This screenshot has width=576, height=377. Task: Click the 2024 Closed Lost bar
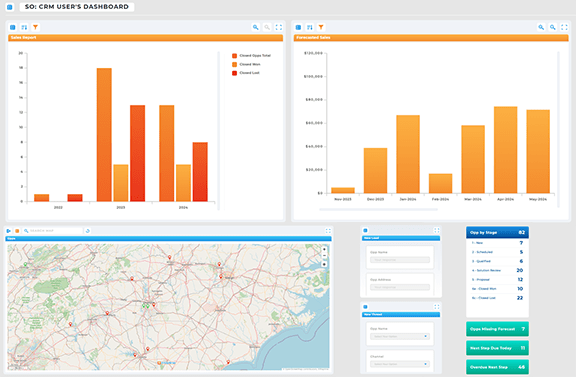click(x=200, y=172)
